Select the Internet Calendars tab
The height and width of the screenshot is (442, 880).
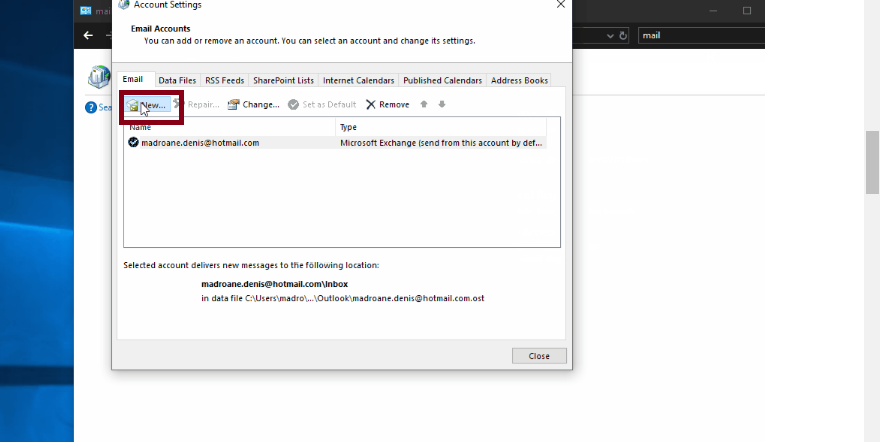point(359,81)
